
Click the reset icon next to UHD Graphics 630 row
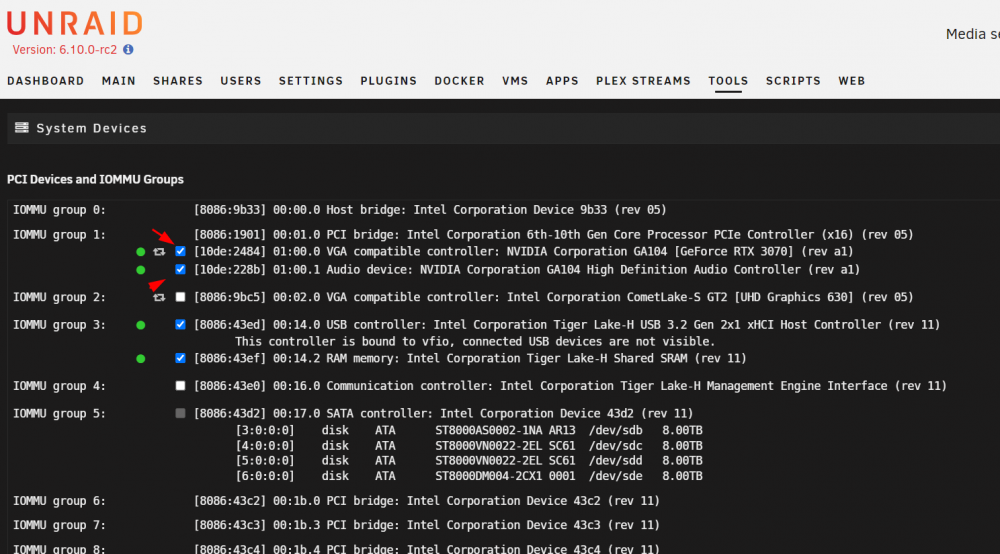point(159,297)
